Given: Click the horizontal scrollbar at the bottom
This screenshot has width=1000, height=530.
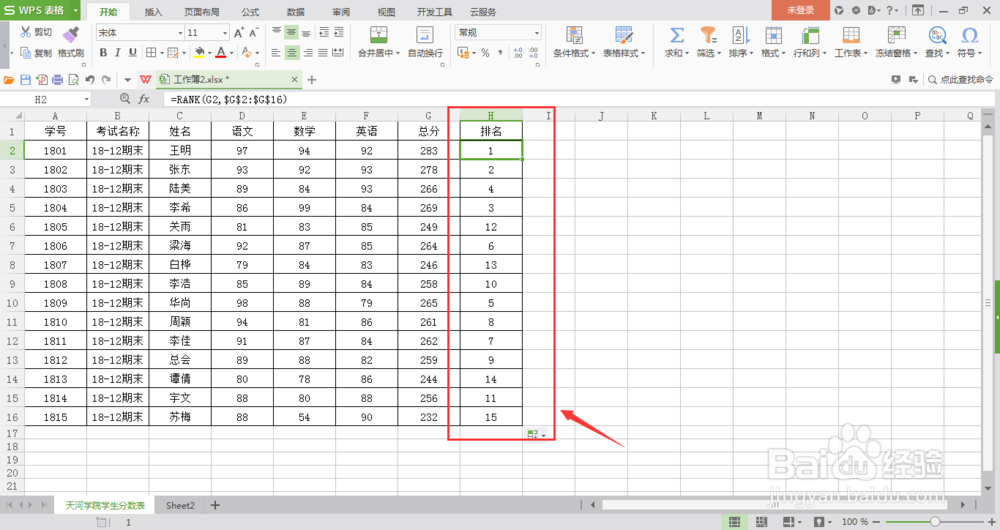Looking at the screenshot, I should pos(777,504).
